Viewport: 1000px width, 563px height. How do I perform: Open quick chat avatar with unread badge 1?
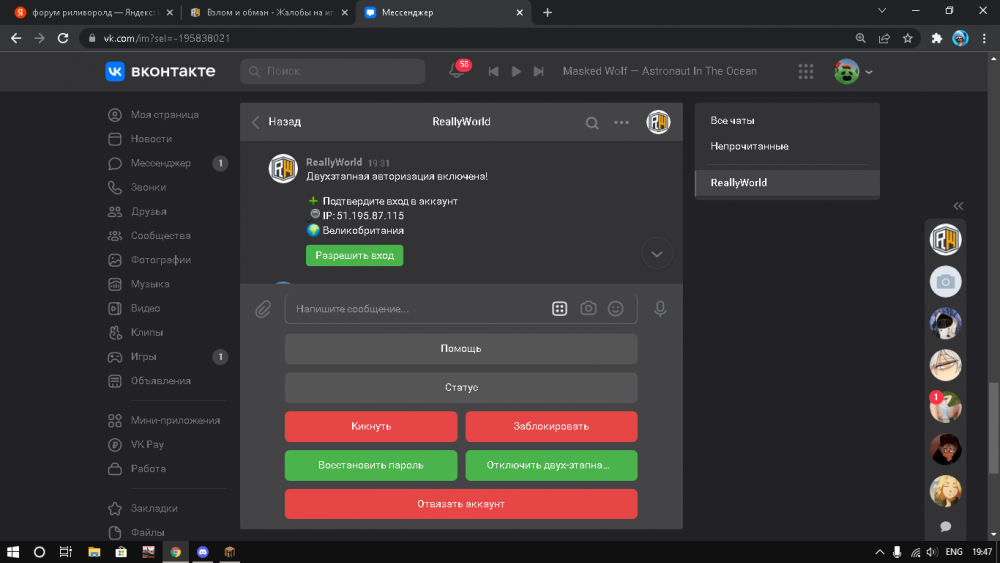[945, 407]
